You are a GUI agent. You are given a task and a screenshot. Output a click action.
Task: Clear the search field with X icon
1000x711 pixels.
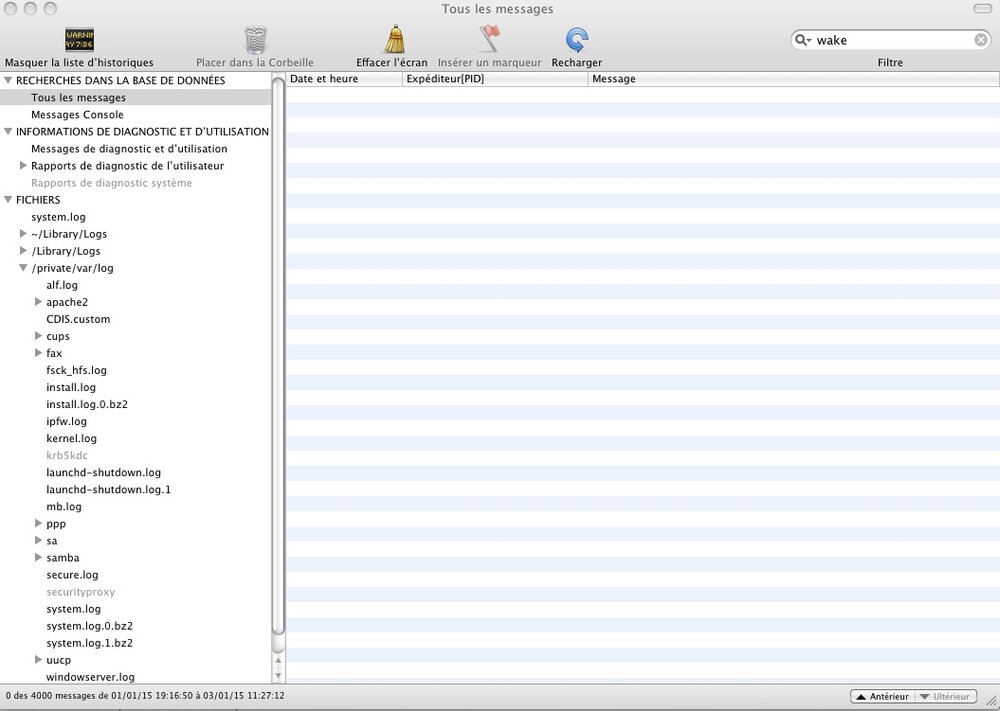click(981, 40)
